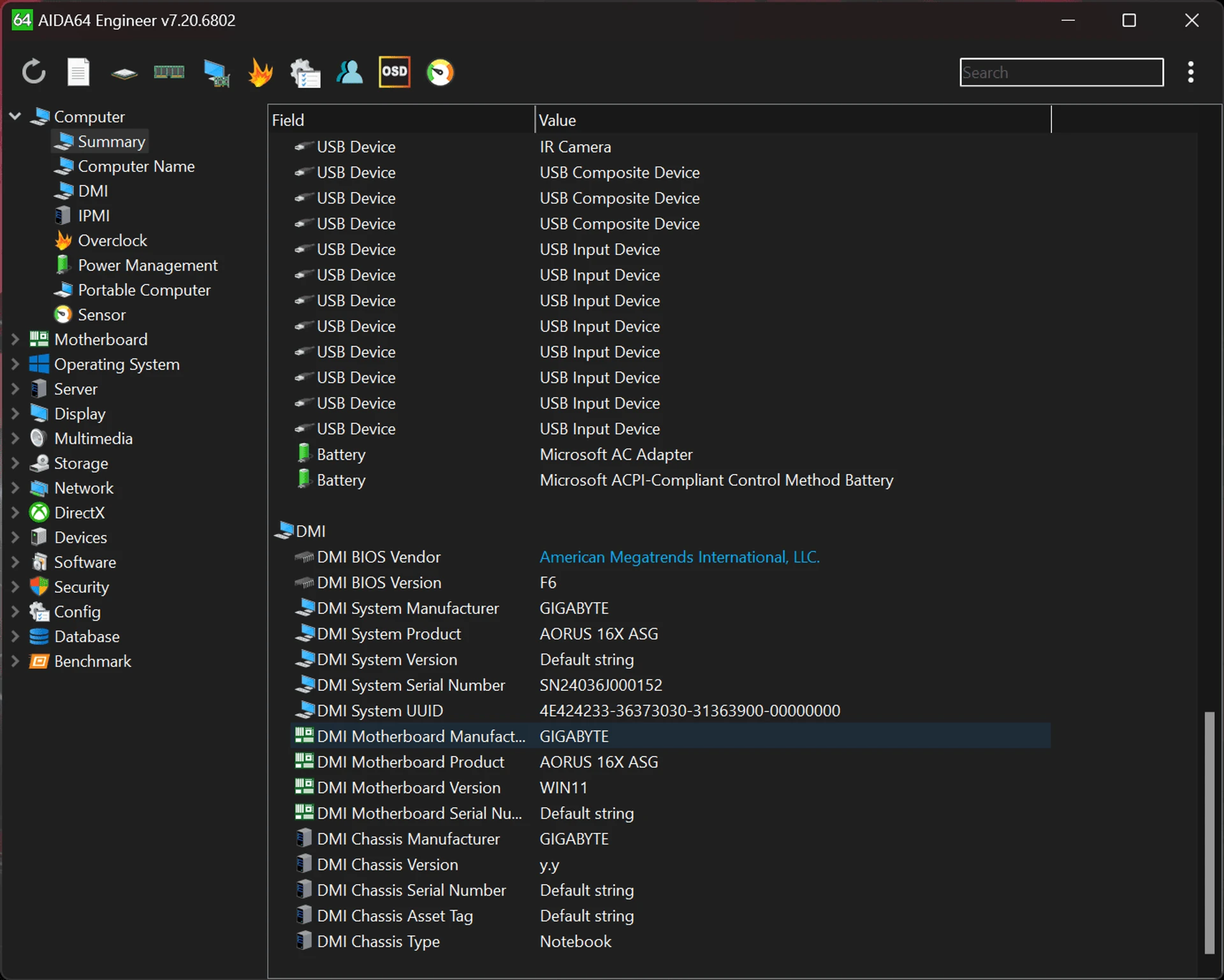Expand the Display tree node
The height and width of the screenshot is (980, 1224).
(x=15, y=414)
